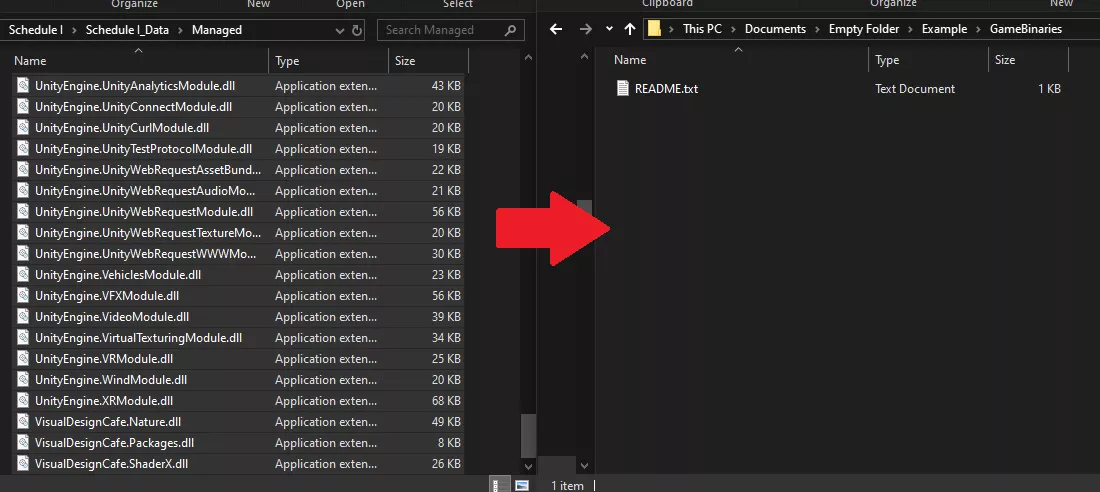Viewport: 1100px width, 492px height.
Task: Click the README.txt document icon
Action: (x=622, y=88)
